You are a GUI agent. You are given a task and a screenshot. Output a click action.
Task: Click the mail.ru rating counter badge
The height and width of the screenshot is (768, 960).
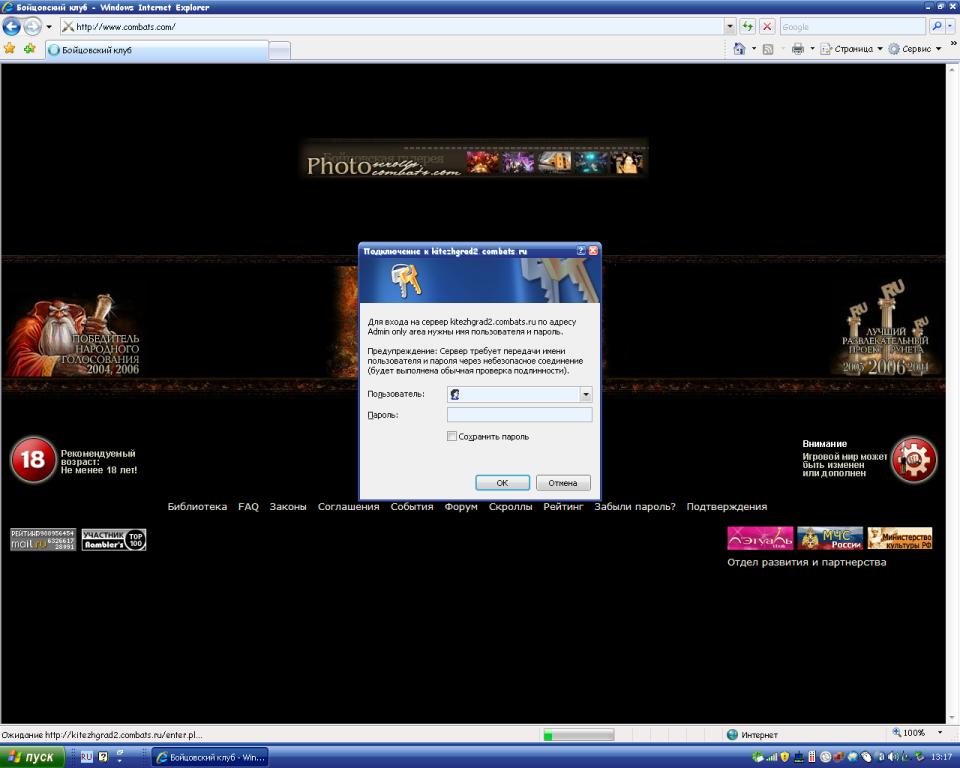[x=43, y=540]
